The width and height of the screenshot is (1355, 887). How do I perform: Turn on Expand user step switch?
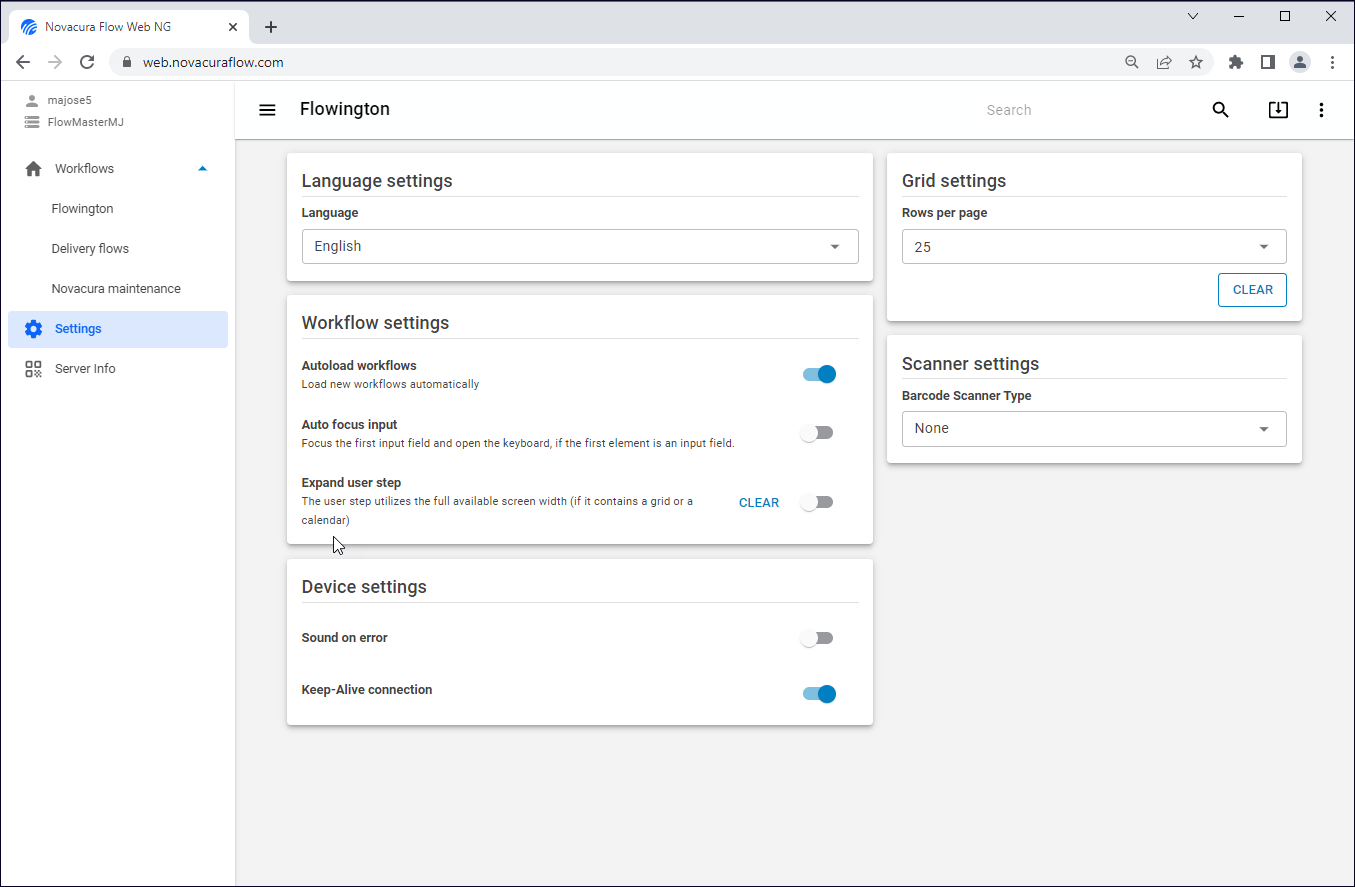coord(817,502)
